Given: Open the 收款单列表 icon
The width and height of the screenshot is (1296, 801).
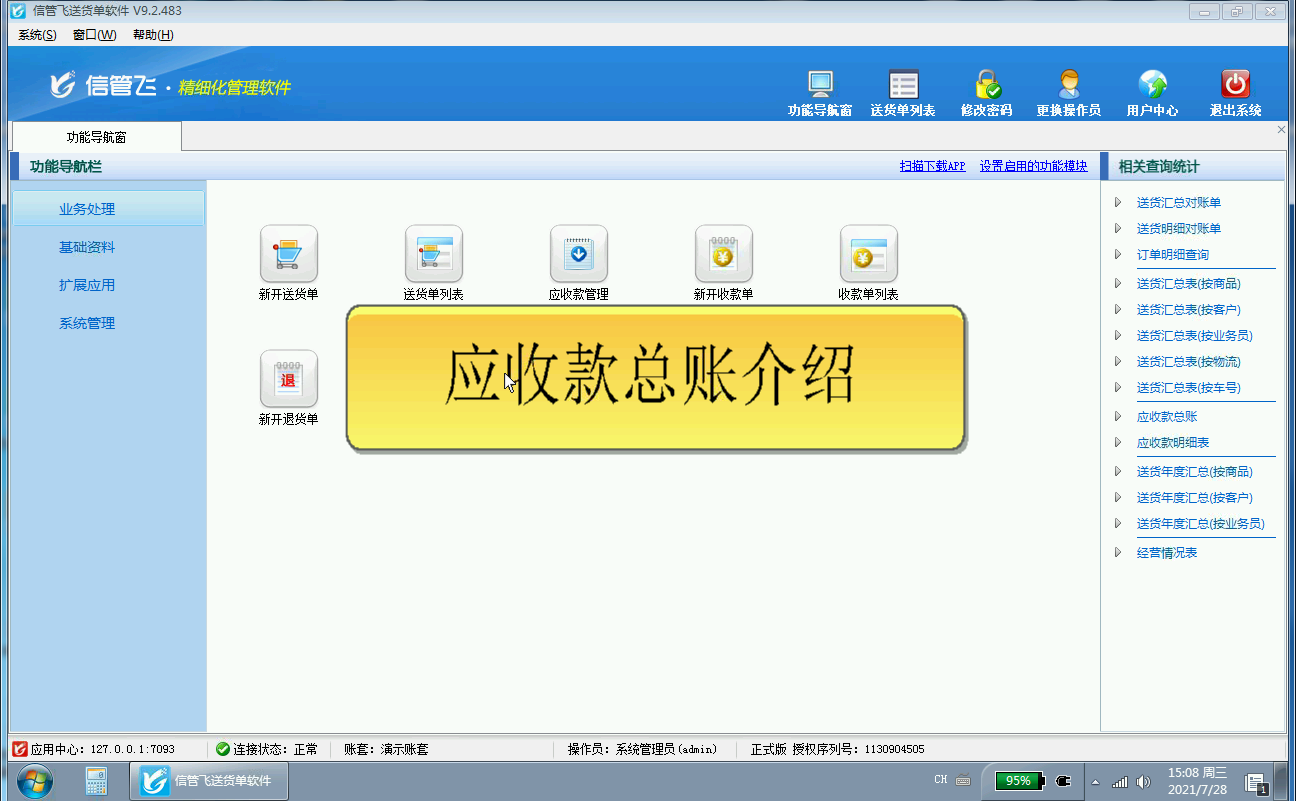Looking at the screenshot, I should pyautogui.click(x=868, y=254).
